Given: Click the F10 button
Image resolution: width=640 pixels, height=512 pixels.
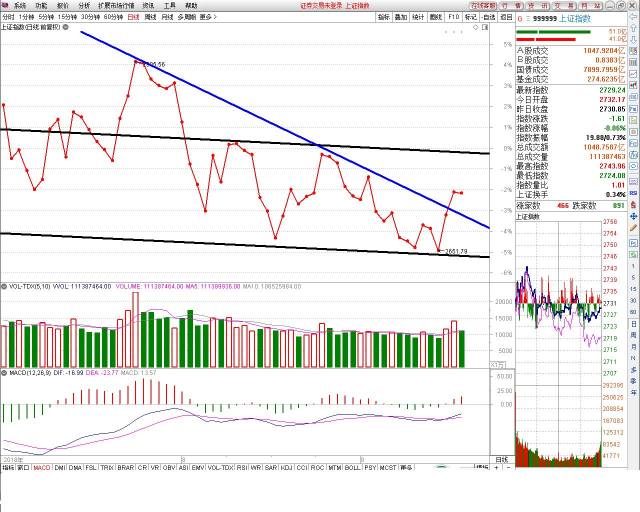Looking at the screenshot, I should tap(454, 17).
